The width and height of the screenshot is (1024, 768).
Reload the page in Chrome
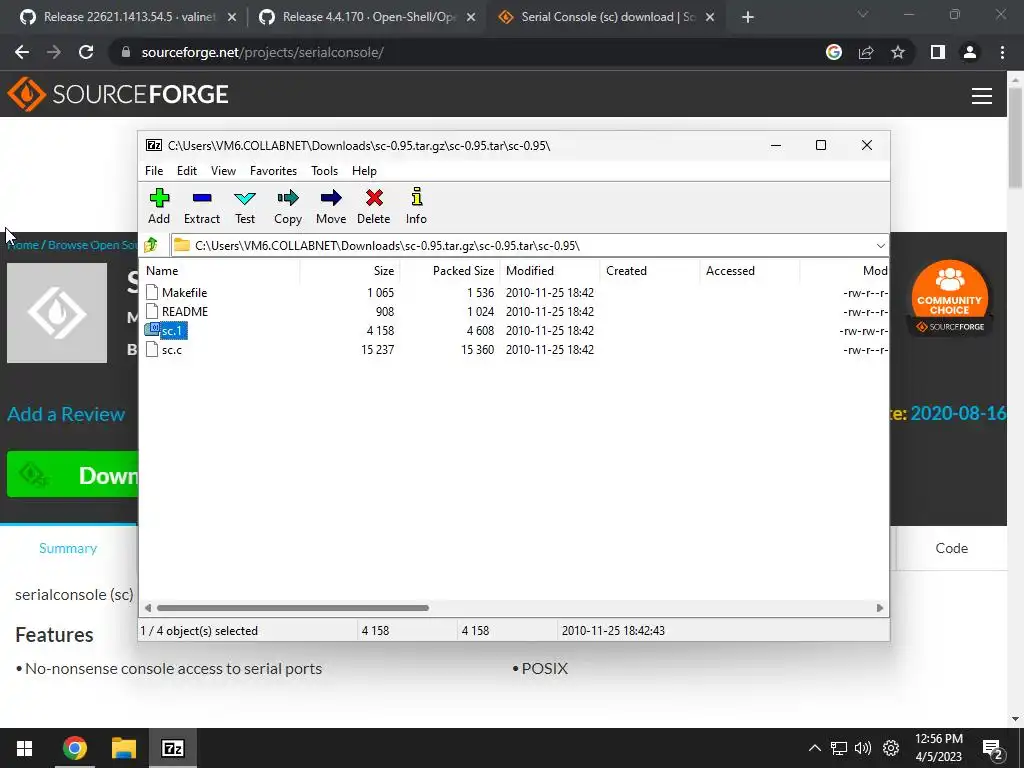pos(86,52)
